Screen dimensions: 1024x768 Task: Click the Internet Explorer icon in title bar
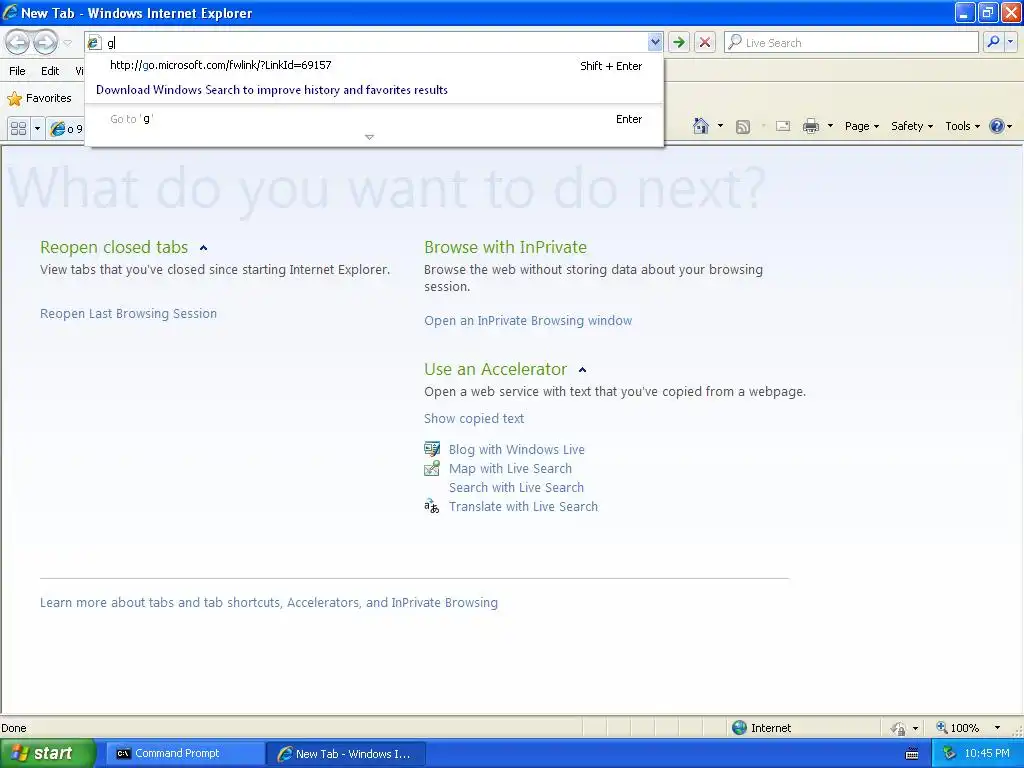click(10, 12)
